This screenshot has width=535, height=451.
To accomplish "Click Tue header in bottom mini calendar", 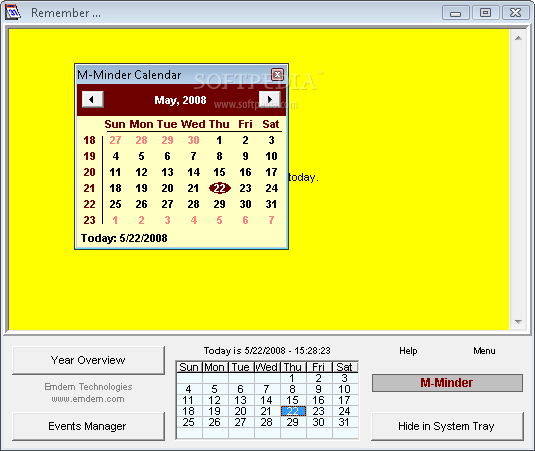I will click(241, 367).
